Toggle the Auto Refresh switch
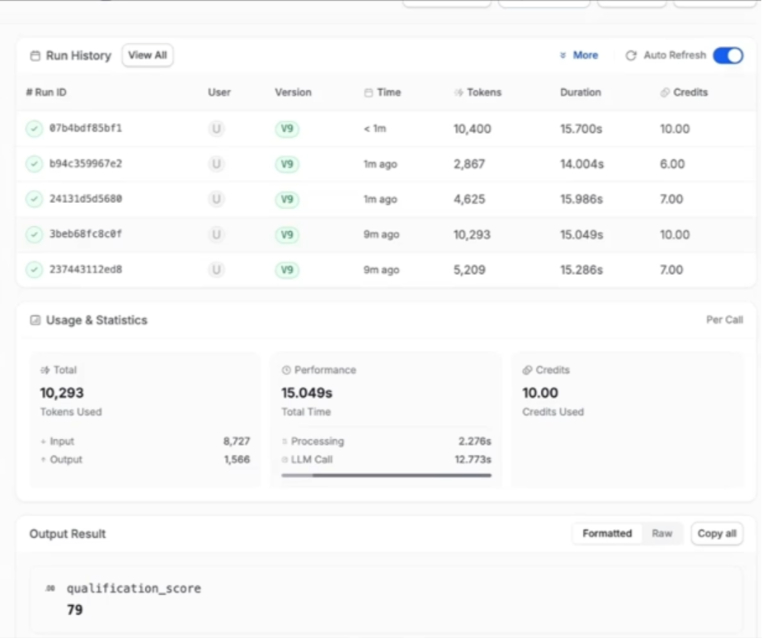 (x=728, y=56)
